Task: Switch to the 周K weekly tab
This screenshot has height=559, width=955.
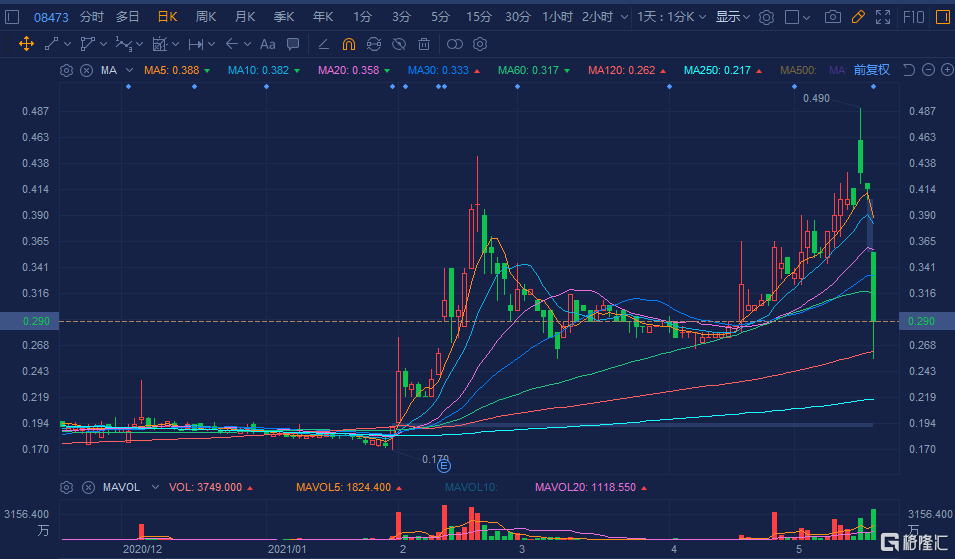Action: [x=206, y=17]
